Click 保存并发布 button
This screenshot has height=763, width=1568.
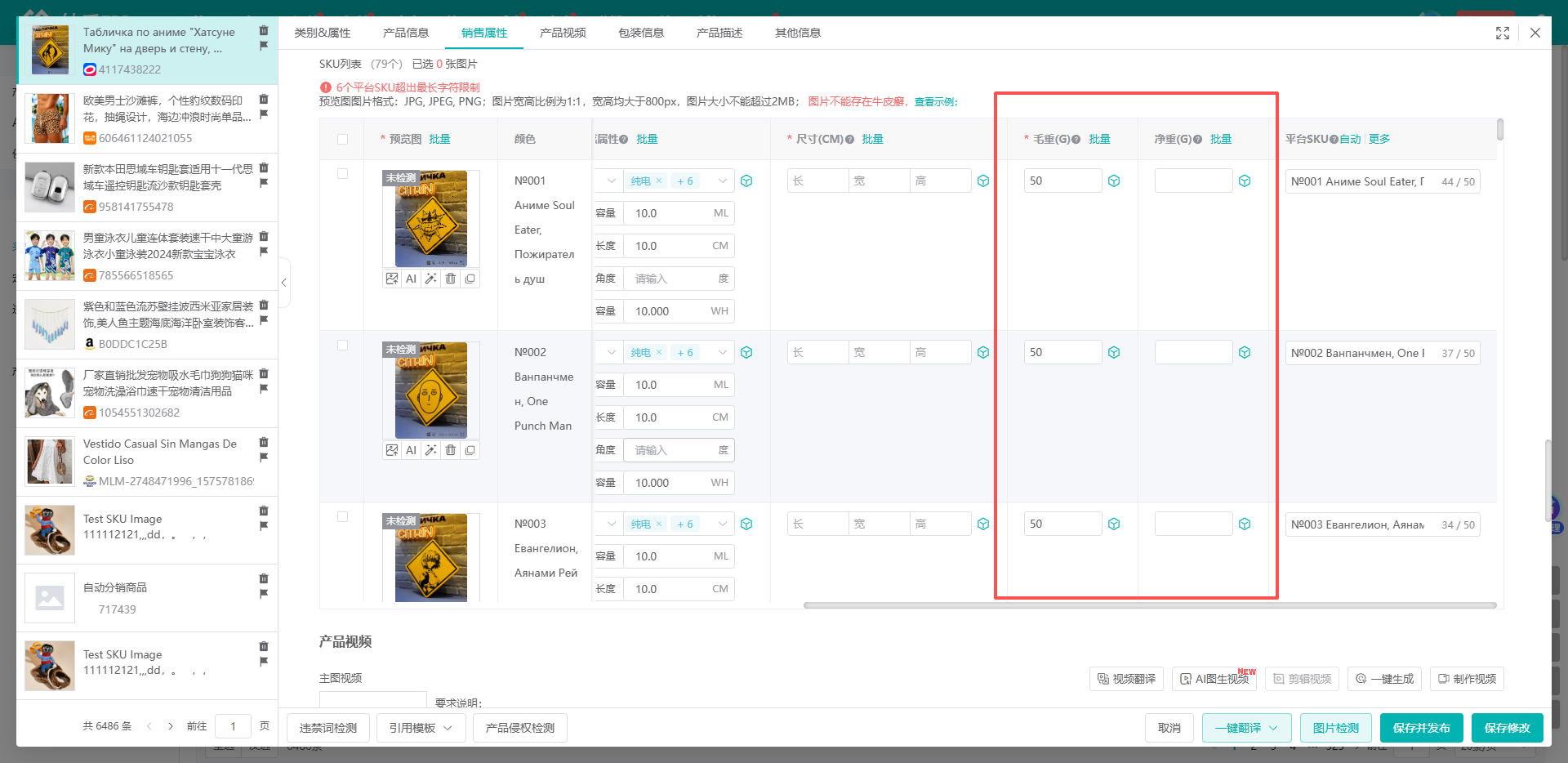point(1422,728)
